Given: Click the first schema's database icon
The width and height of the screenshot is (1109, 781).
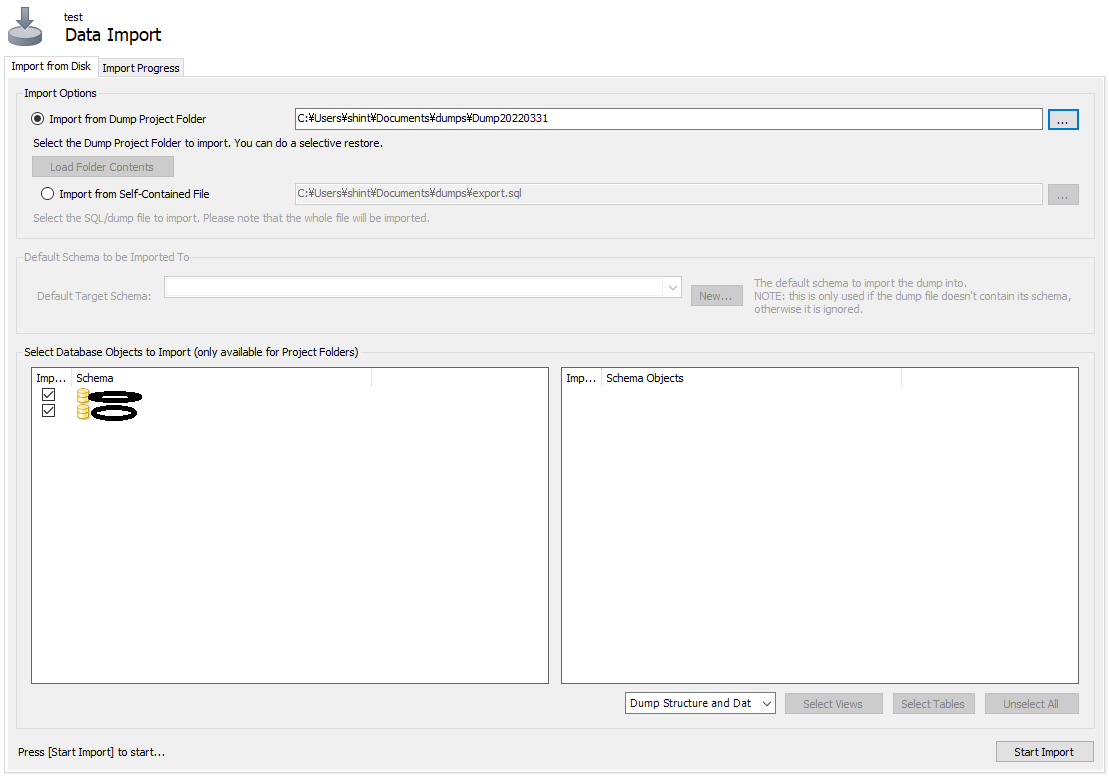Looking at the screenshot, I should [x=83, y=395].
